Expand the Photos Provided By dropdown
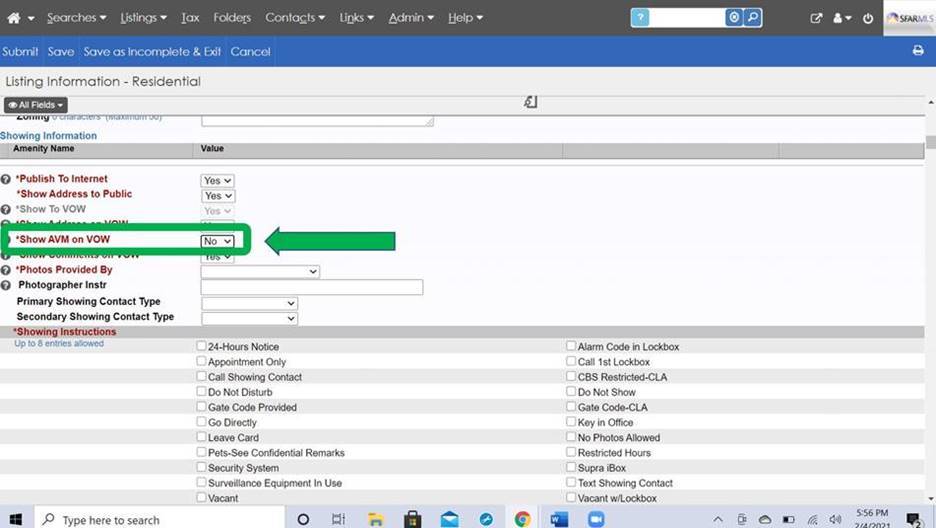 pyautogui.click(x=260, y=271)
